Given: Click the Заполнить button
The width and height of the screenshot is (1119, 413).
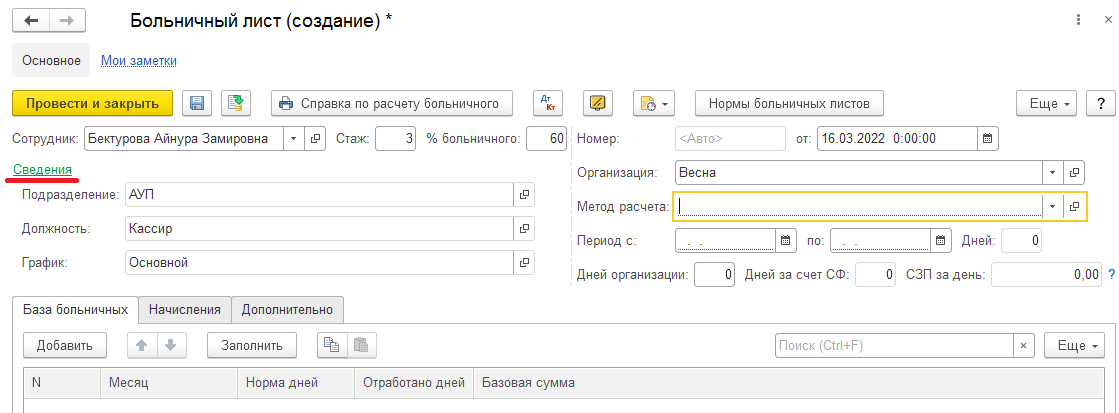Looking at the screenshot, I should [x=252, y=345].
